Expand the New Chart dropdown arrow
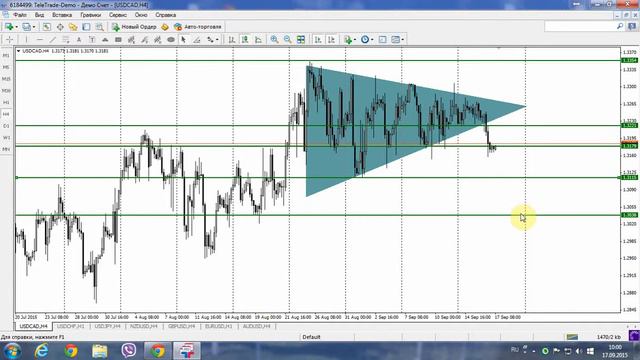This screenshot has height=360, width=640. coord(16,27)
